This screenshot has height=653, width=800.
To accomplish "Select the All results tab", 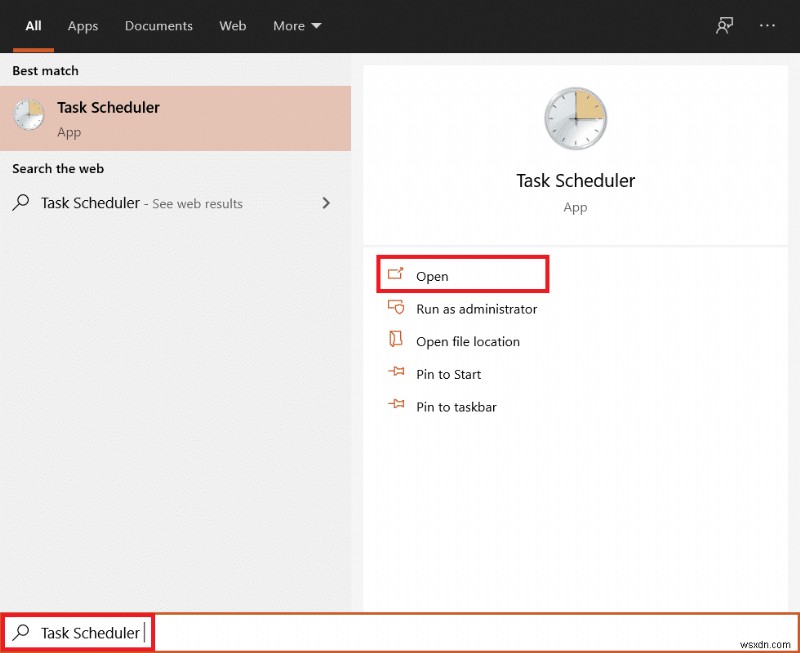I will click(33, 26).
